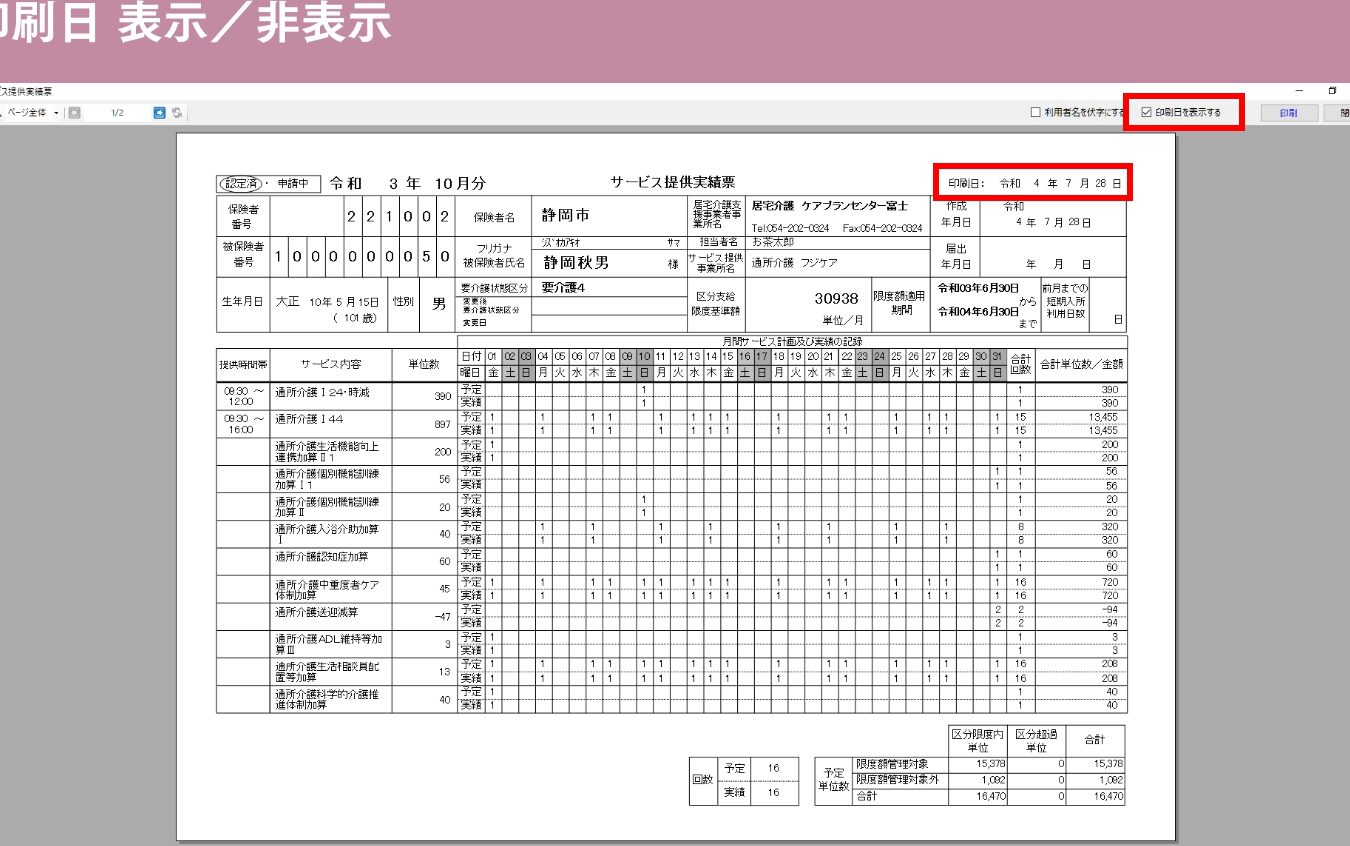Click 居宅介護 ケアプランセンター富士 office name

tap(829, 205)
